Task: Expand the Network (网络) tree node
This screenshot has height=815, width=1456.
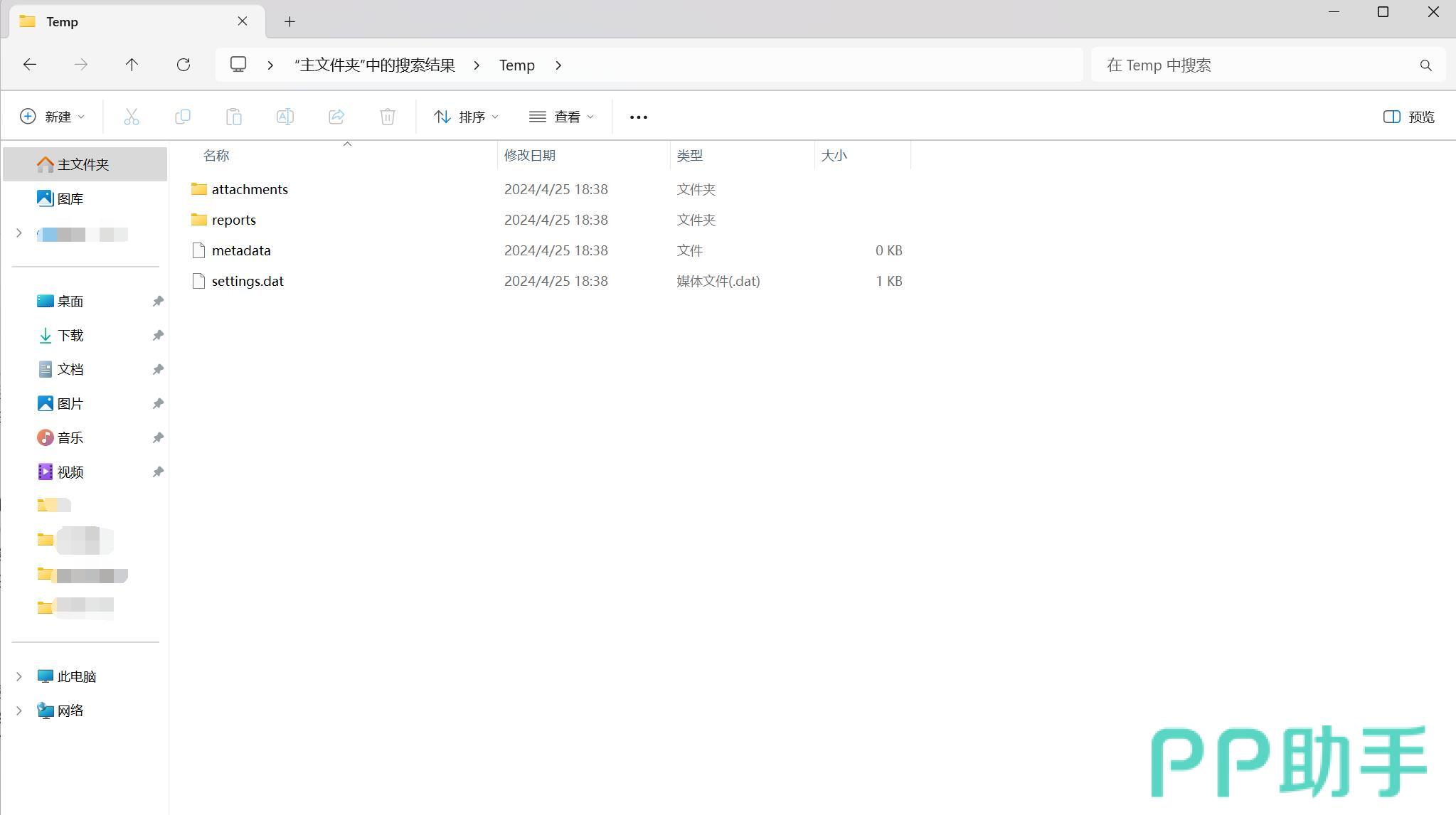Action: coord(19,710)
